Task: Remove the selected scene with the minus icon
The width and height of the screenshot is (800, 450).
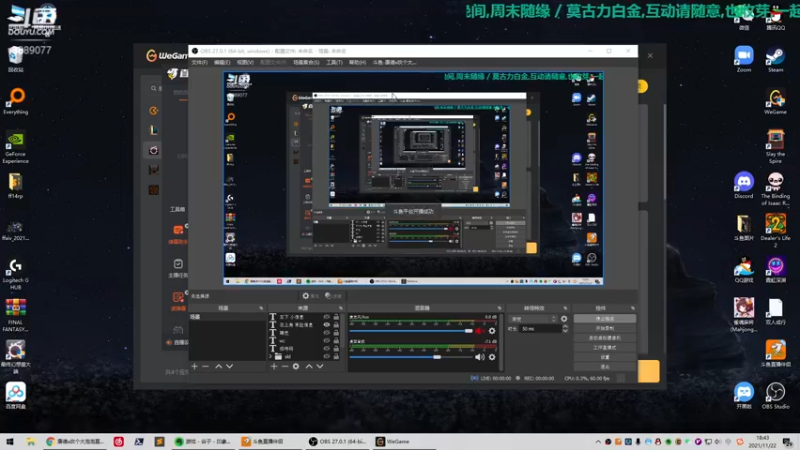Action: click(x=206, y=366)
